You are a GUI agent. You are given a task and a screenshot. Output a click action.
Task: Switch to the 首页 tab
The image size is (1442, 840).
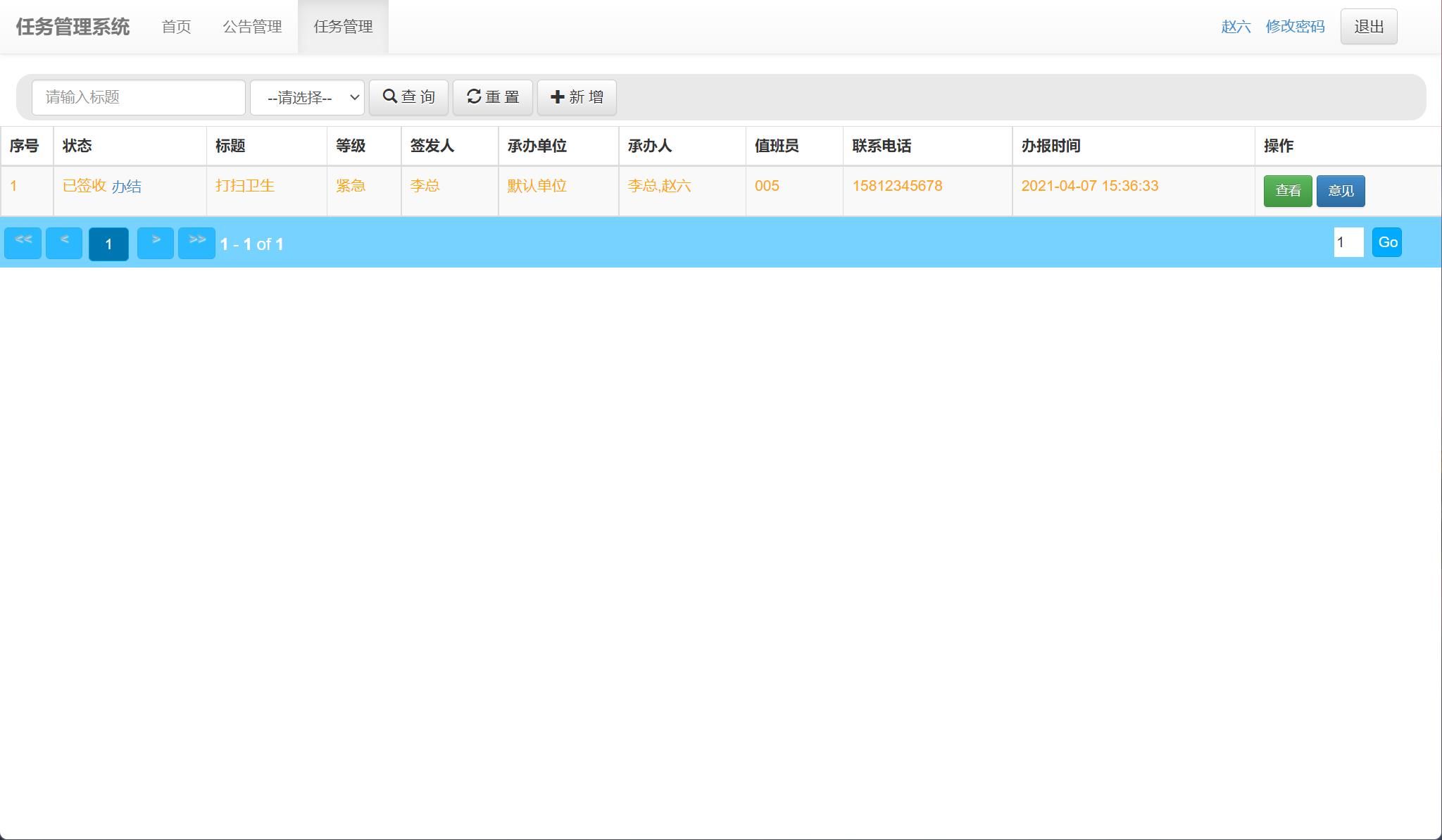(176, 26)
